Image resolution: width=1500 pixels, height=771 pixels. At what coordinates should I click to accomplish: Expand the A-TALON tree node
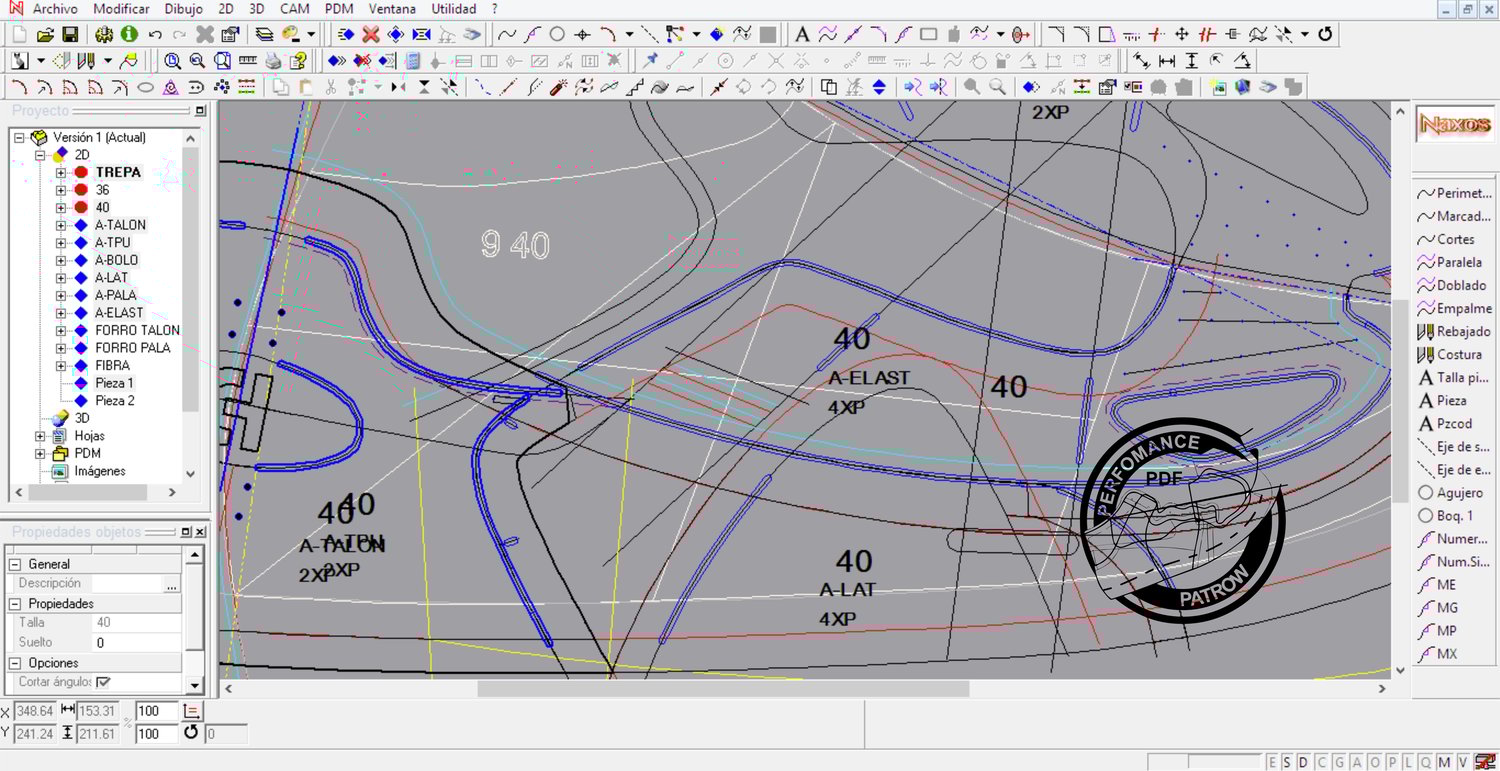click(61, 225)
